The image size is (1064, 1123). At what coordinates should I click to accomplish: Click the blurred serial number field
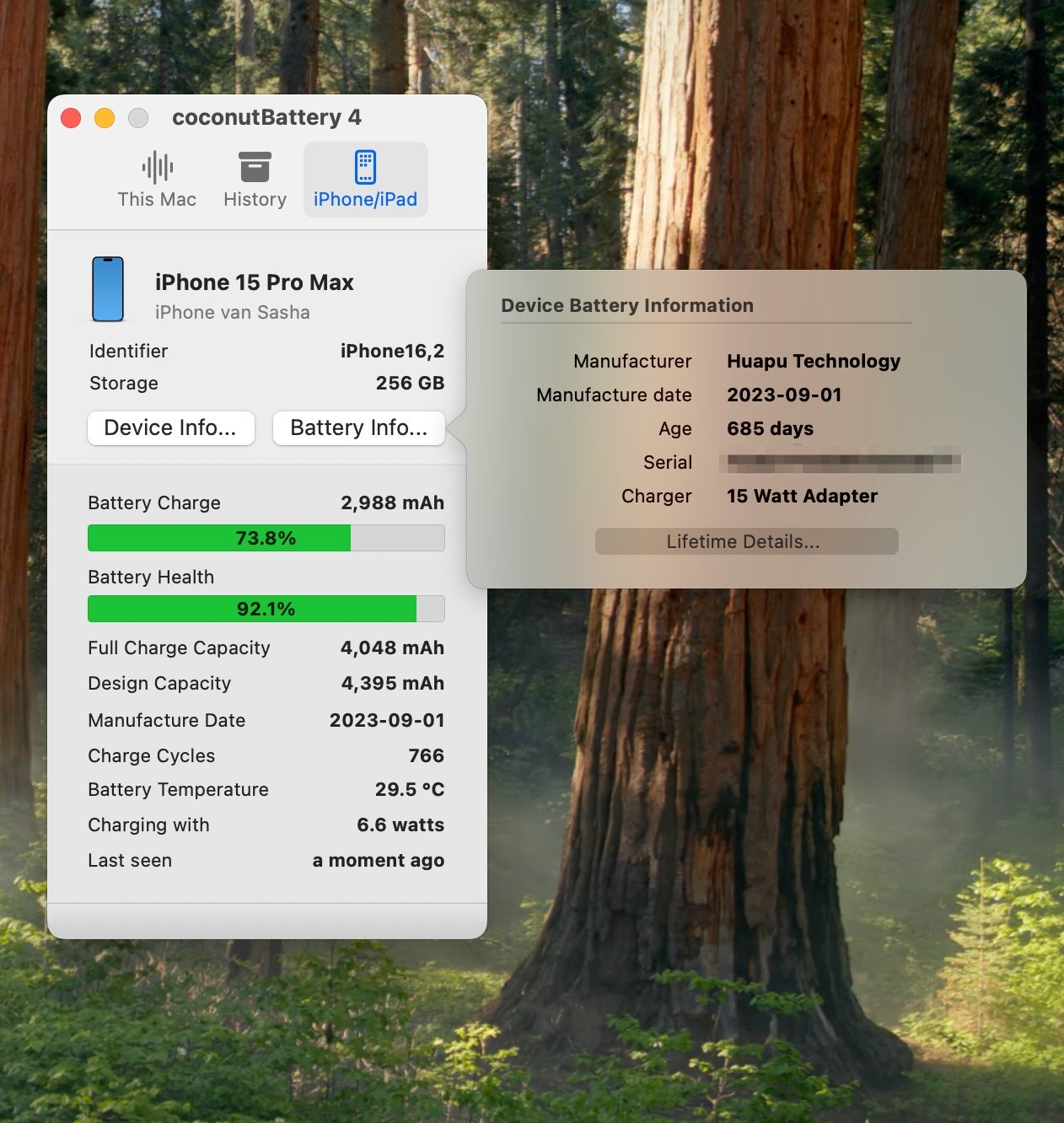point(843,462)
